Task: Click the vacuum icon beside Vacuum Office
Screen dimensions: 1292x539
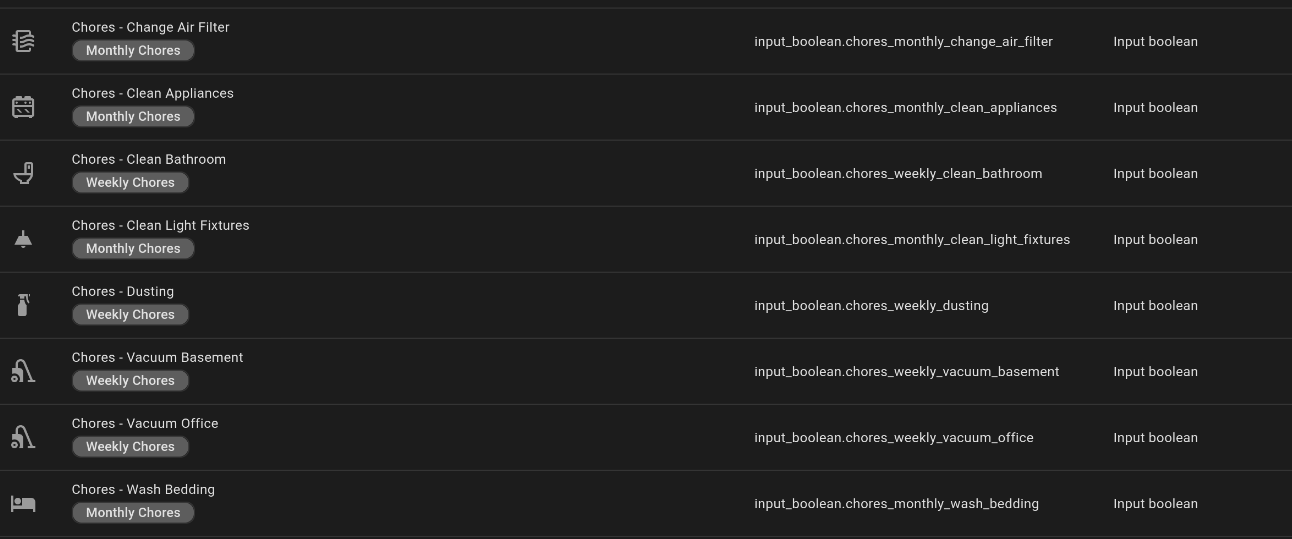Action: tap(23, 437)
